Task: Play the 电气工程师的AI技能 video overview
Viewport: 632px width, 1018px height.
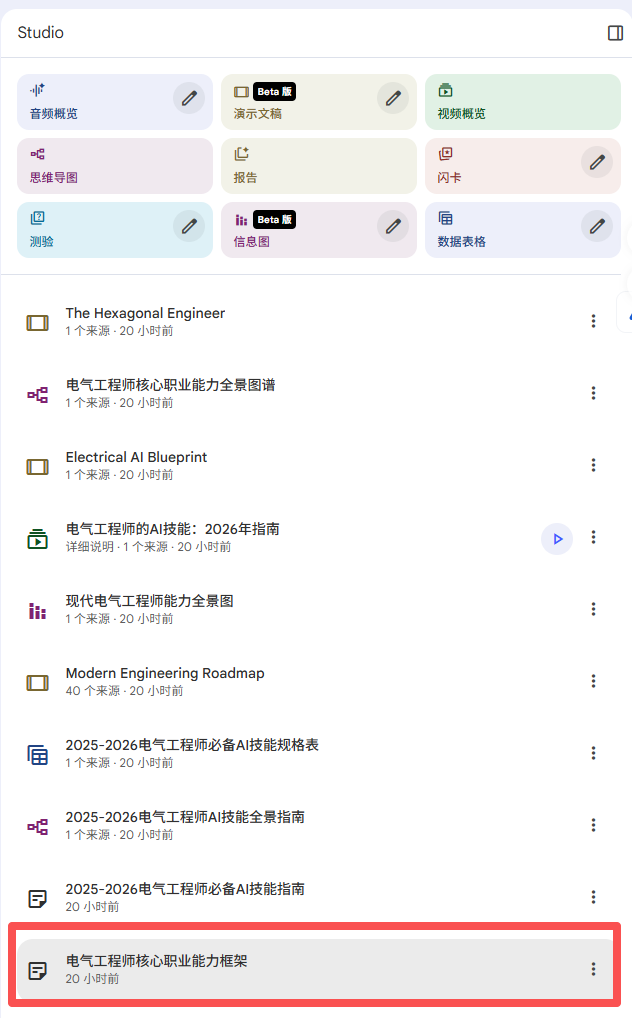Action: [x=557, y=539]
